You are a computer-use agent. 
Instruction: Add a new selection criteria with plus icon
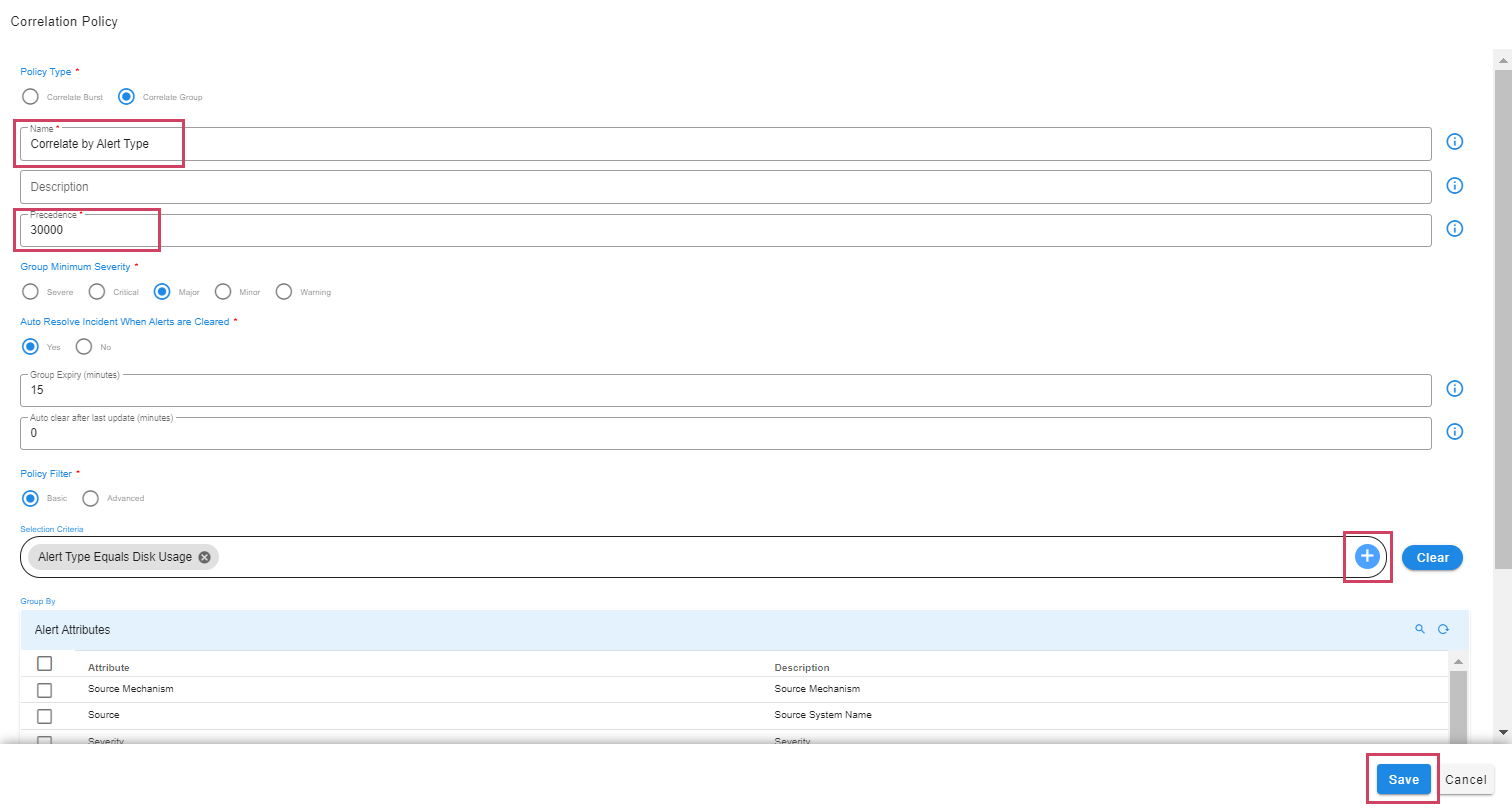point(1367,557)
